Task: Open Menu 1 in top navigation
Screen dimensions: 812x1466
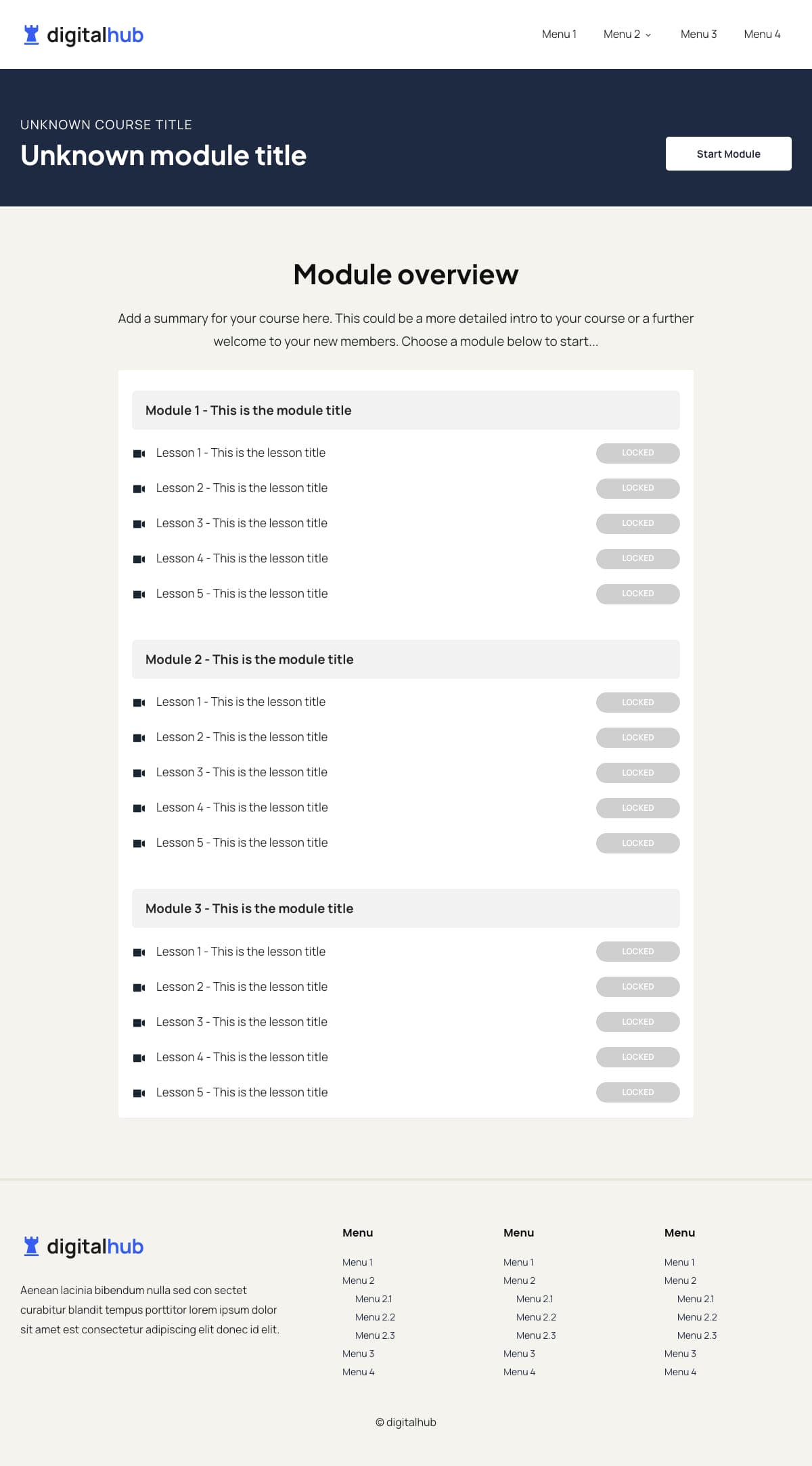Action: (x=559, y=34)
